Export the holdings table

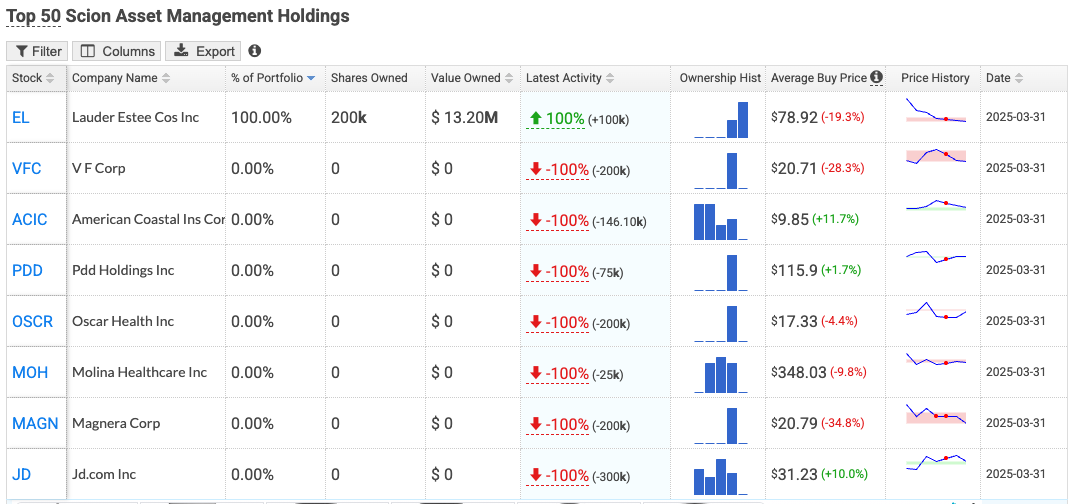tap(204, 51)
